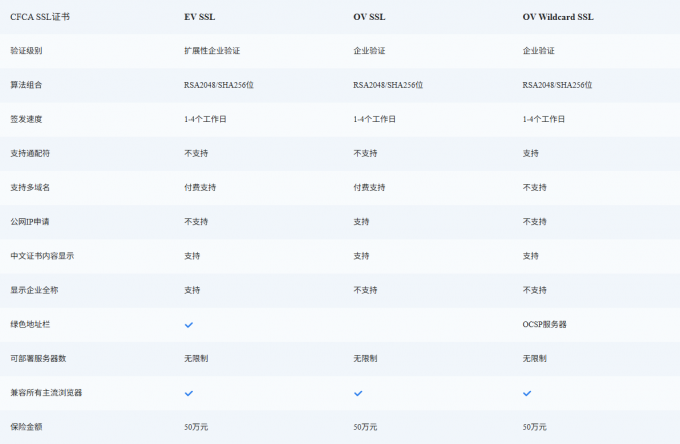Image resolution: width=680 pixels, height=444 pixels.
Task: Click 1-4个工作日 in EV SSL column
Action: point(205,119)
